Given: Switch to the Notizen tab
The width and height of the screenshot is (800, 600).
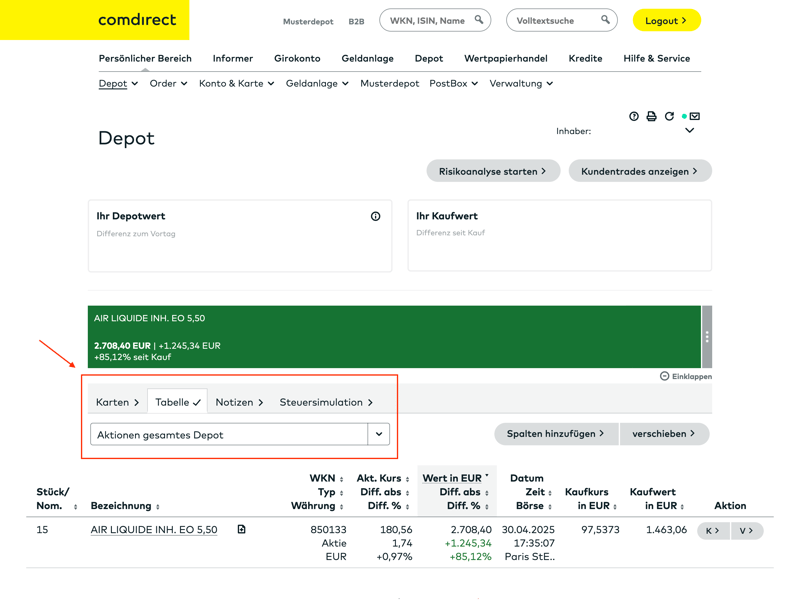Looking at the screenshot, I should click(x=239, y=402).
